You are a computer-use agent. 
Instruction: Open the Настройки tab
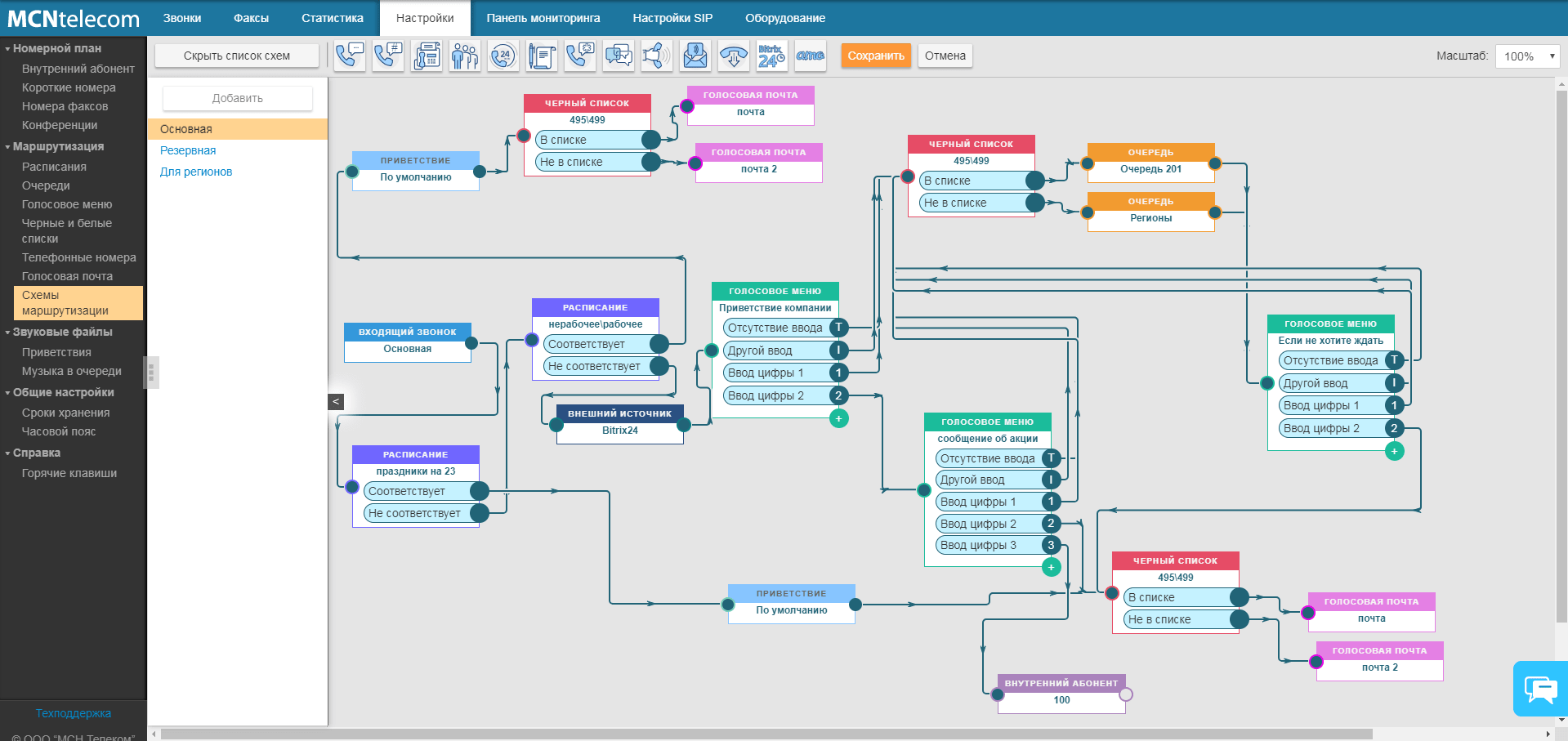tap(425, 18)
